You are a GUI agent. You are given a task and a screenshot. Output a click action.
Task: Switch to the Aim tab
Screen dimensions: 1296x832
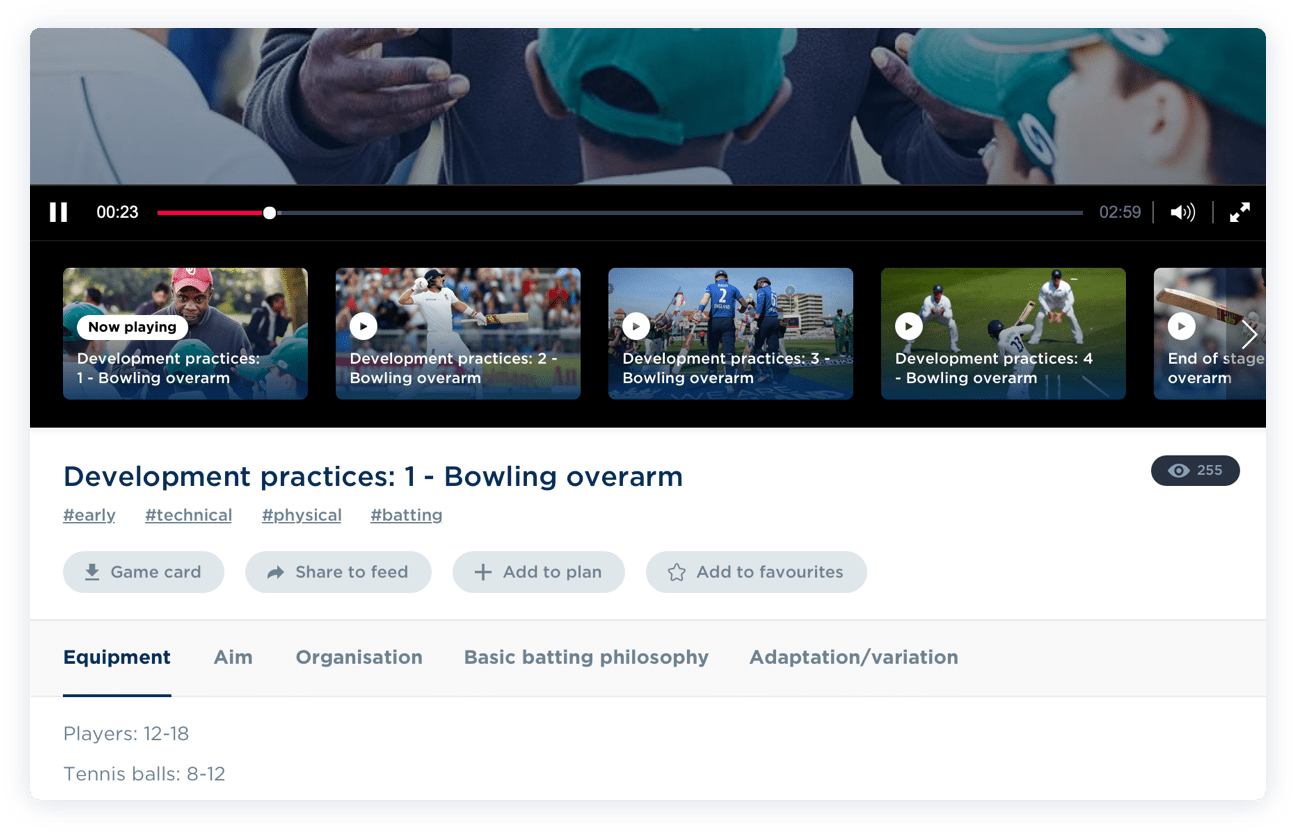[233, 657]
